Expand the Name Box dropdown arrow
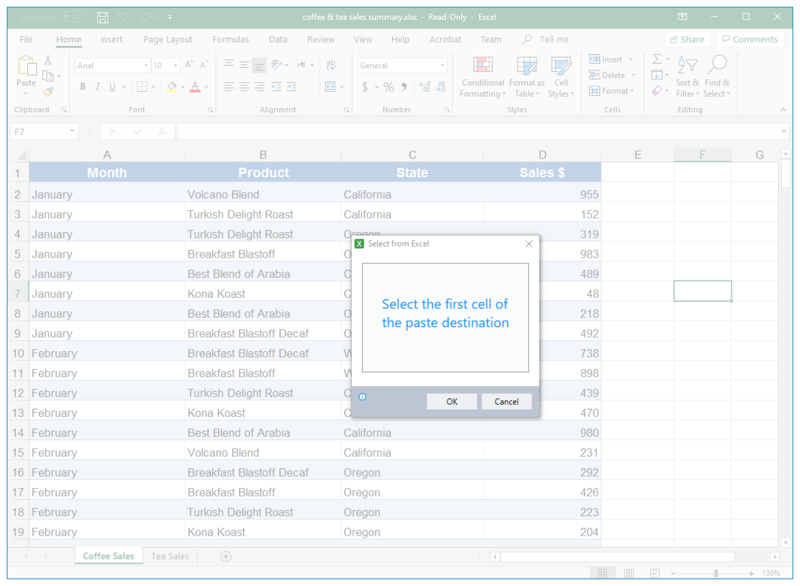Viewport: 800px width, 586px height. 73,131
